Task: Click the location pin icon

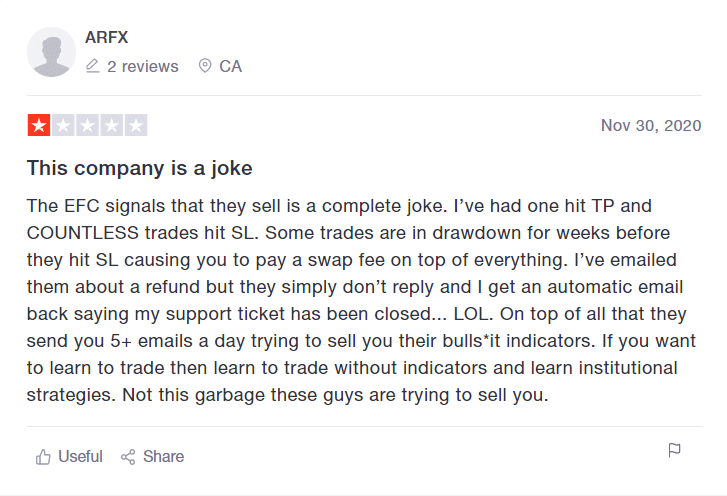Action: [x=204, y=66]
